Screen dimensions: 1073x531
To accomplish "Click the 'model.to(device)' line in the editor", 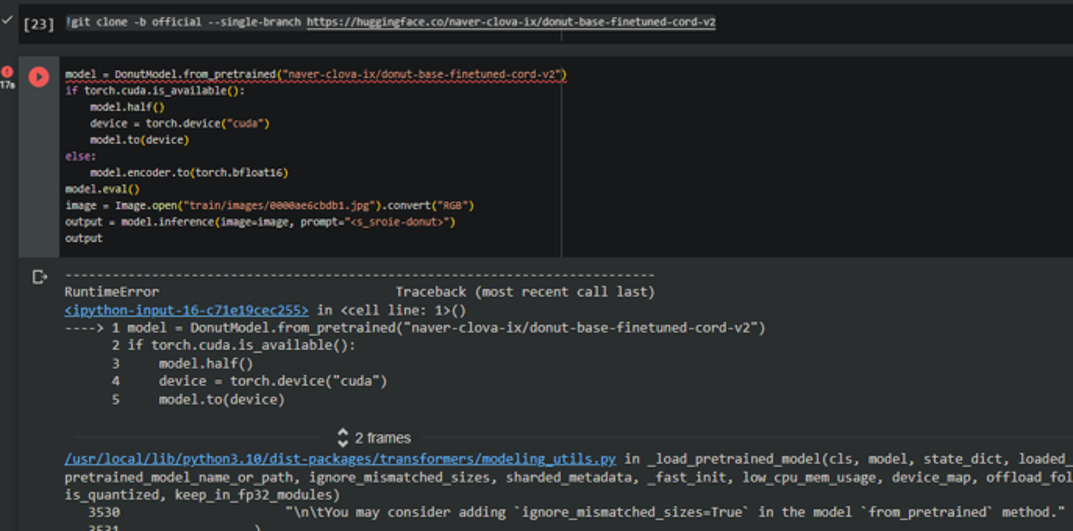I will [x=140, y=140].
